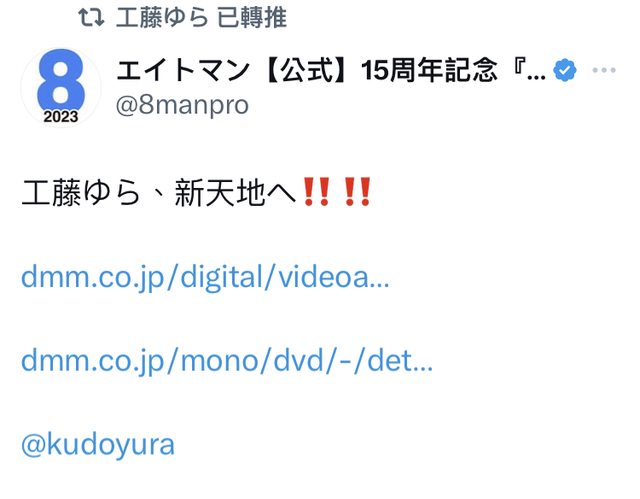The width and height of the screenshot is (640, 499).
Task: Open the blue 8 profile avatar
Action: pos(61,86)
